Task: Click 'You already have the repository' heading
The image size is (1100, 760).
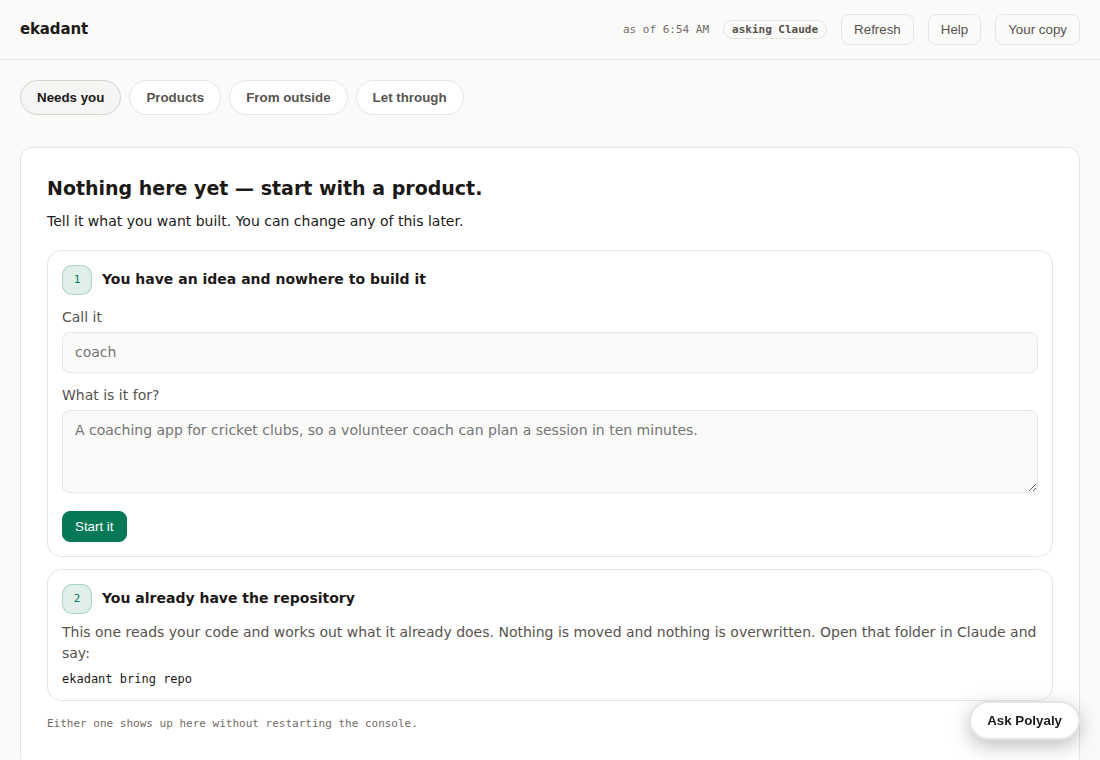Action: 228,598
